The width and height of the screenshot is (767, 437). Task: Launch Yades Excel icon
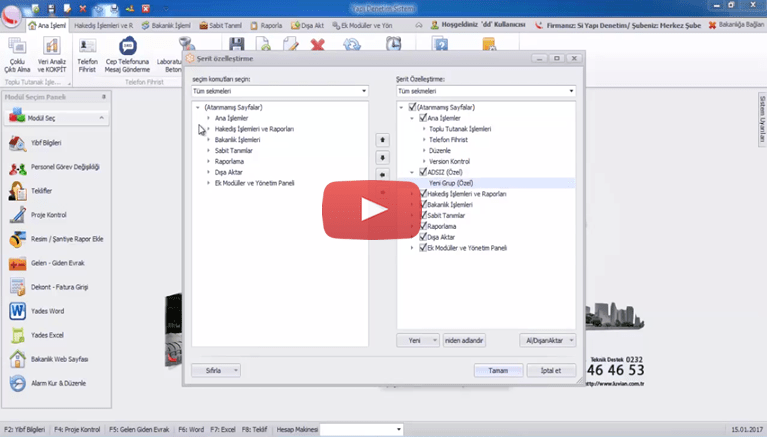(x=17, y=335)
